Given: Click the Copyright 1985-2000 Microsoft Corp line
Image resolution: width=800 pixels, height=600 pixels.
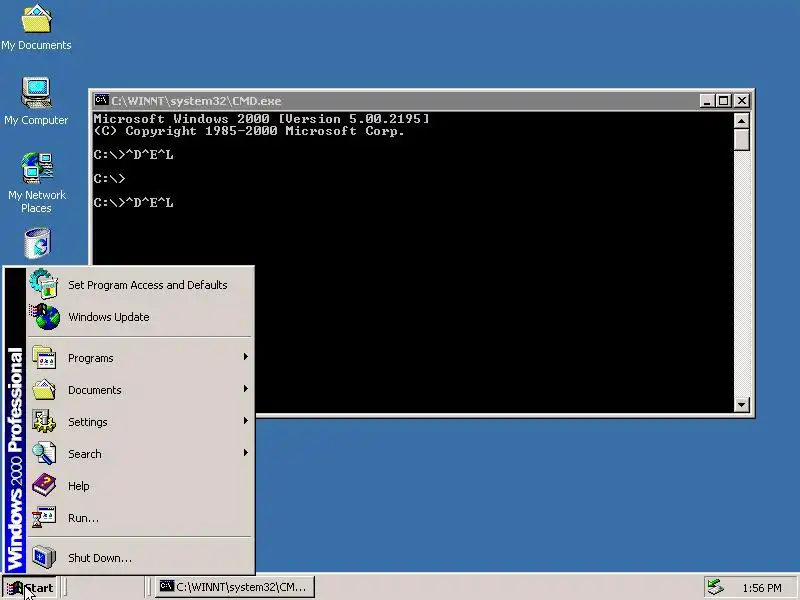Looking at the screenshot, I should (249, 131).
